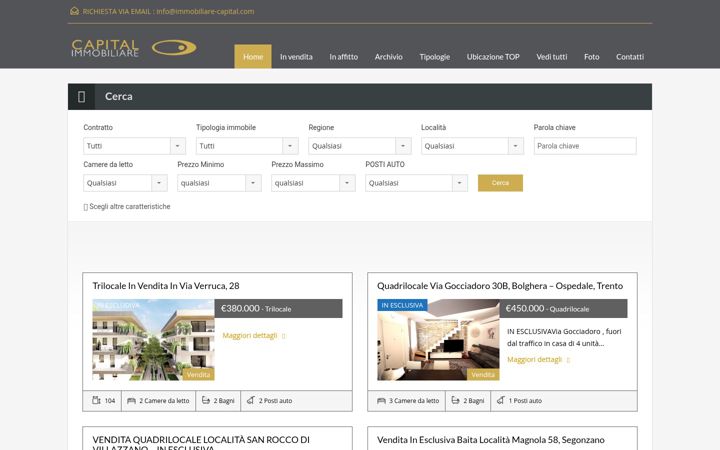The height and width of the screenshot is (450, 720).
Task: Open the Trilocale building exterior thumbnail
Action: [153, 340]
